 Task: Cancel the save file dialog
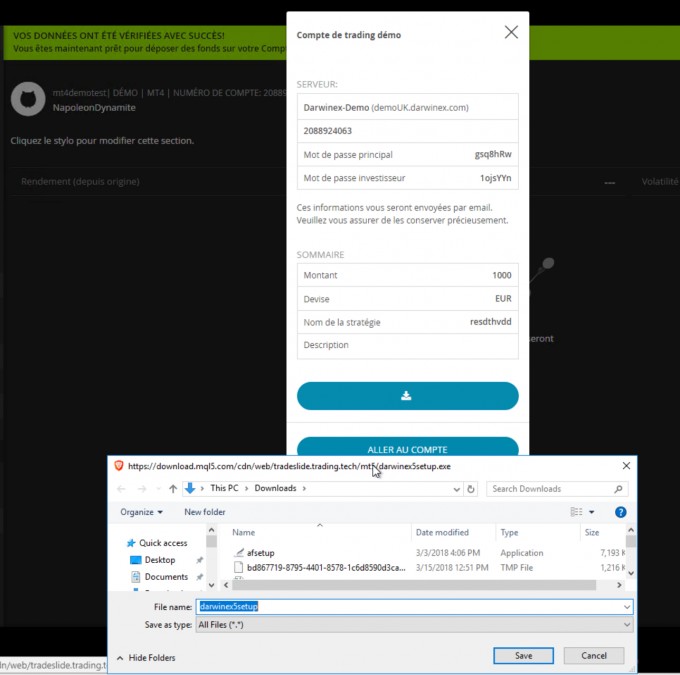tap(594, 655)
